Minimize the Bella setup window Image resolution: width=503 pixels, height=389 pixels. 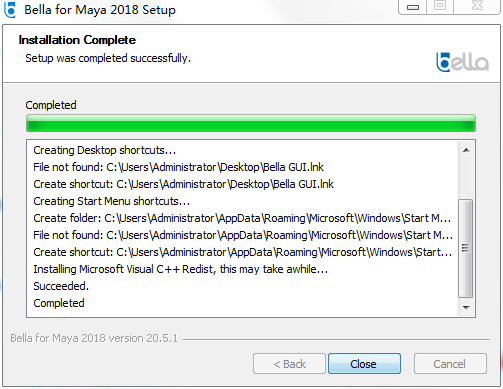(413, 7)
